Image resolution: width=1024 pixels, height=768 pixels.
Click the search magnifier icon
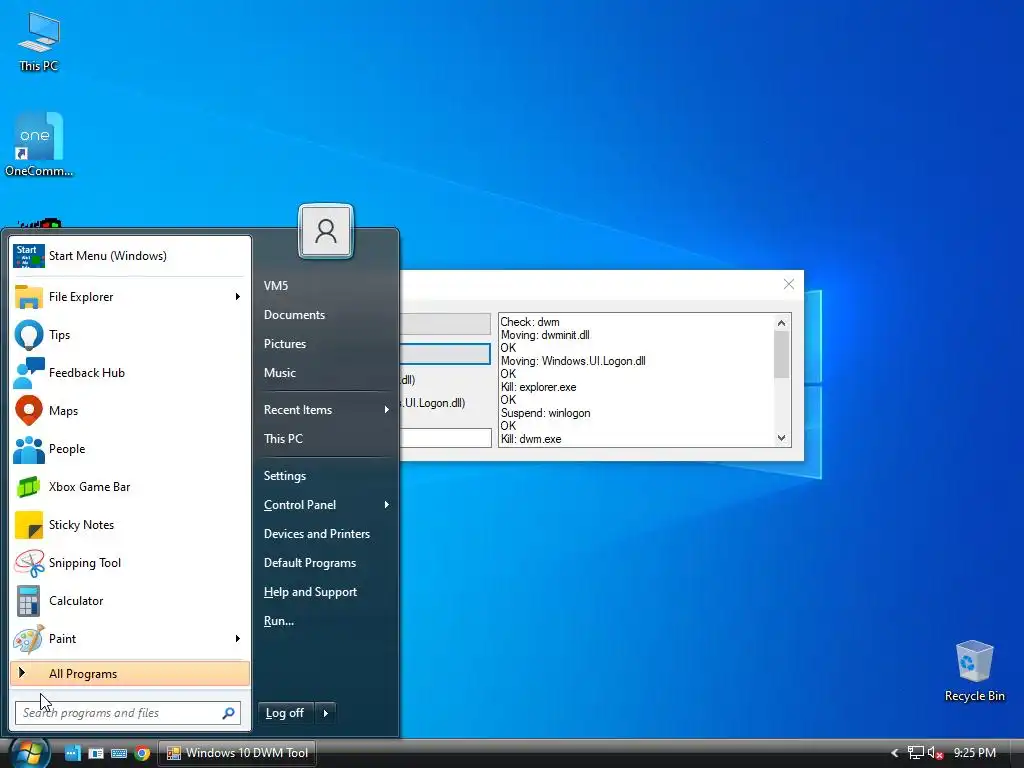pos(229,713)
